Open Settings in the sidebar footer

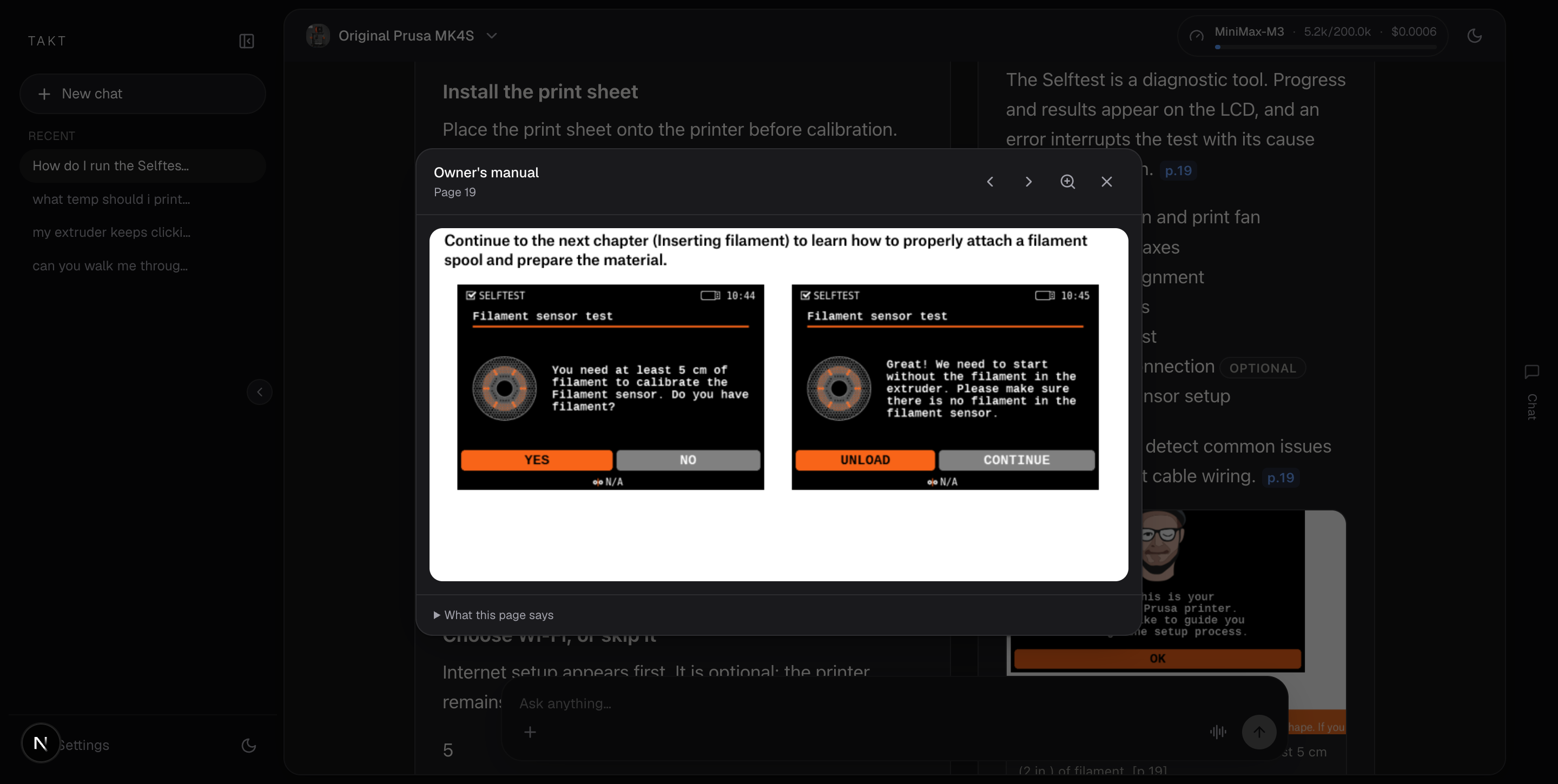pyautogui.click(x=84, y=745)
